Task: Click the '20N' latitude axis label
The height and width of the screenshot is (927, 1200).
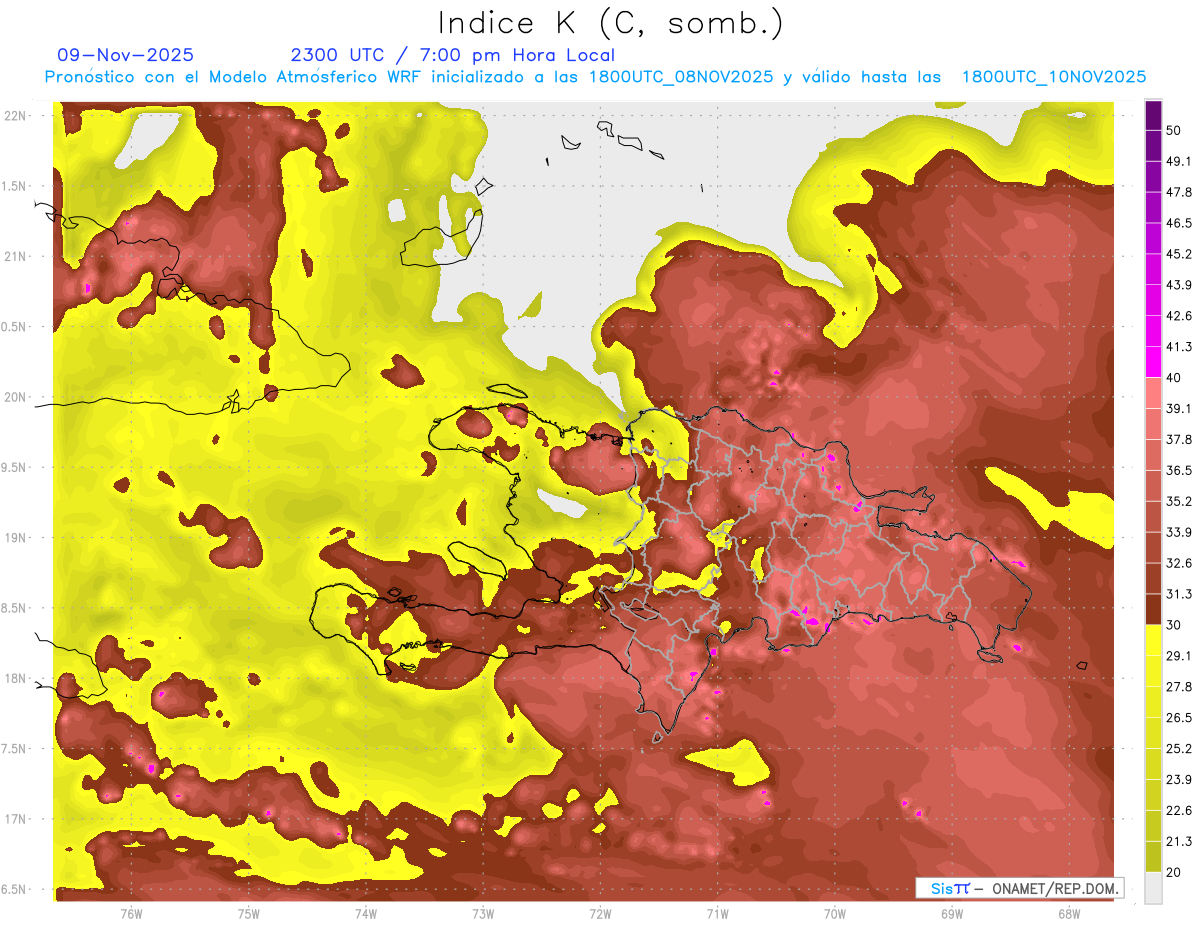Action: pyautogui.click(x=16, y=397)
